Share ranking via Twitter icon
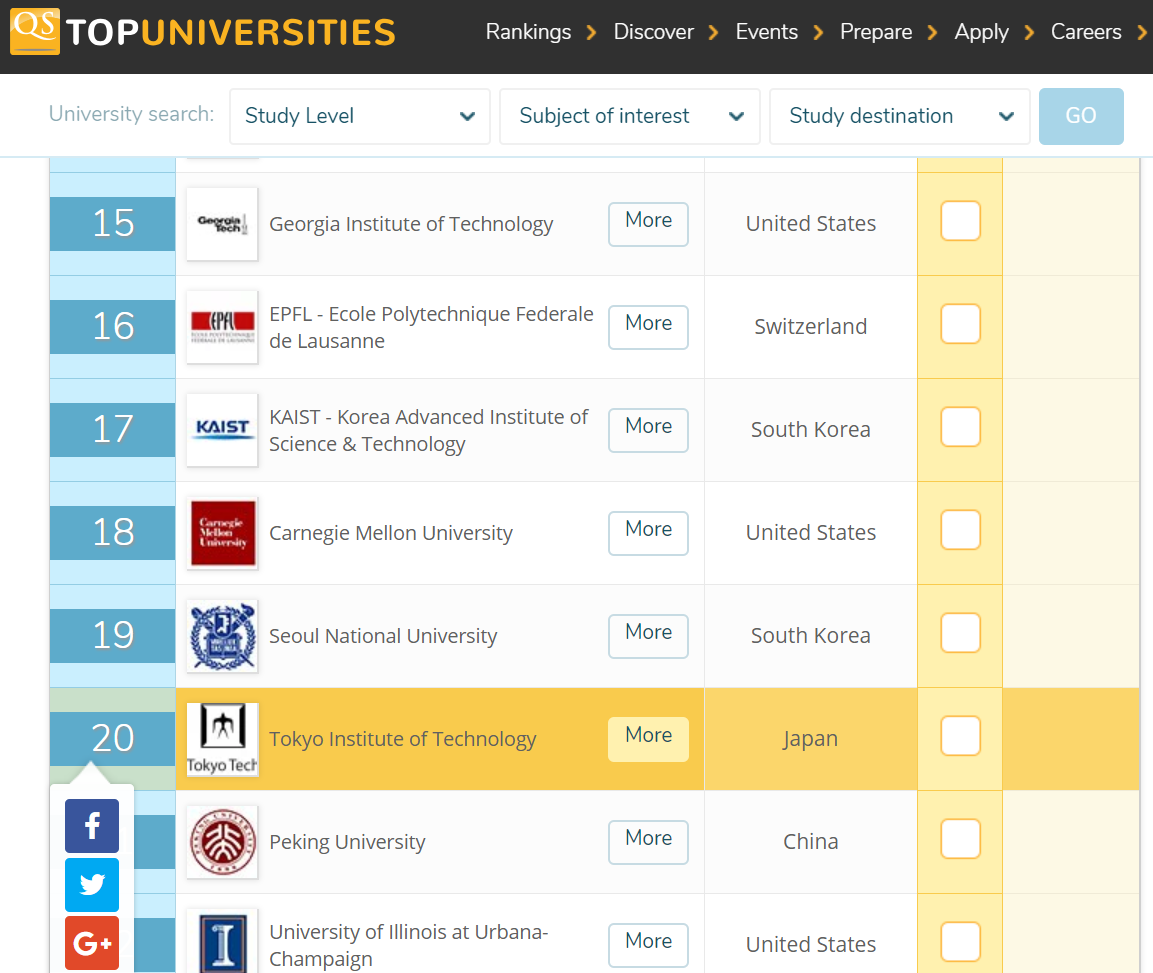This screenshot has height=973, width=1153. coord(92,885)
